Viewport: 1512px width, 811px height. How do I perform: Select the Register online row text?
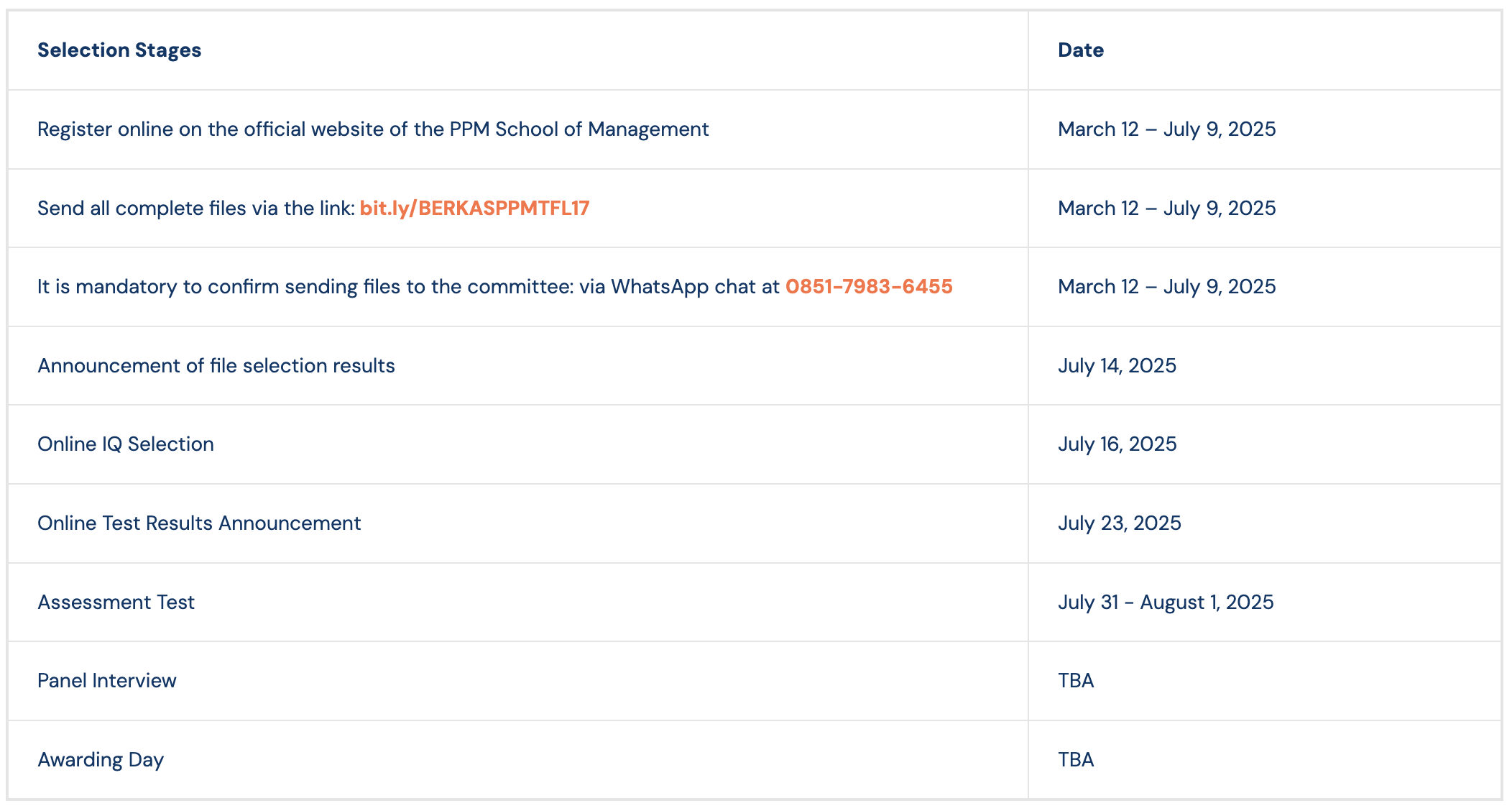tap(373, 129)
